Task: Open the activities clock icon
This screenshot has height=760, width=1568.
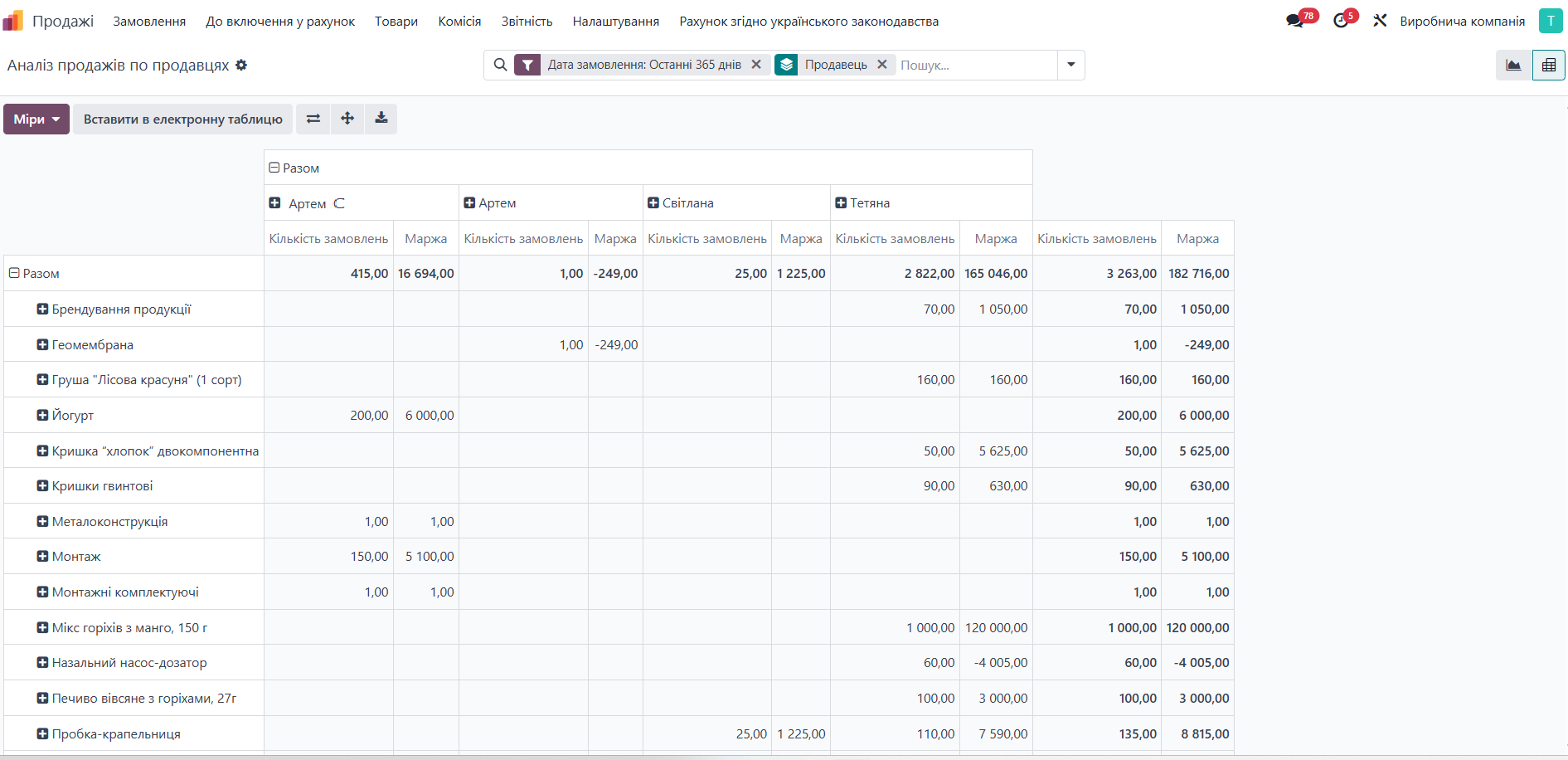Action: click(1341, 21)
